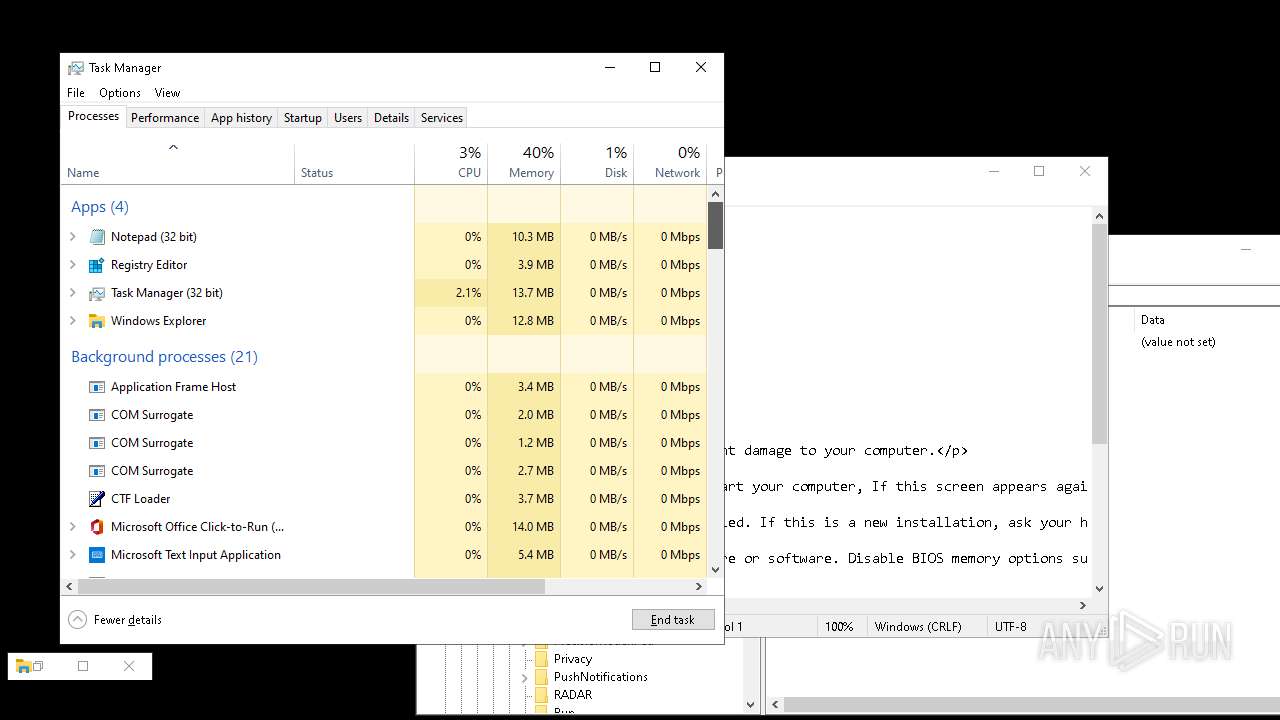Expand Microsoft Text Input Application entry
1280x720 pixels.
coord(72,555)
